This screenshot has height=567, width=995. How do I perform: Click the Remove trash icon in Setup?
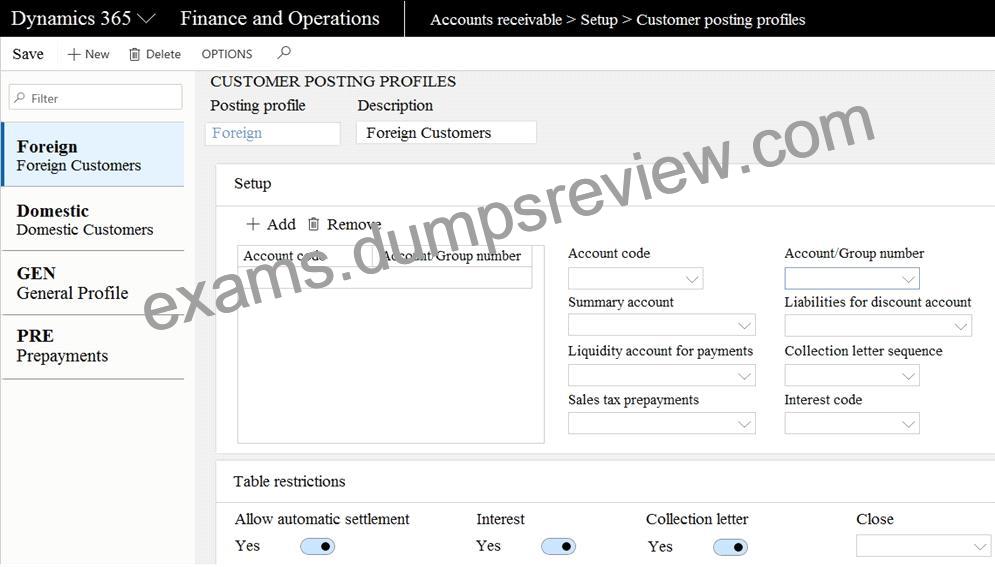tap(313, 224)
